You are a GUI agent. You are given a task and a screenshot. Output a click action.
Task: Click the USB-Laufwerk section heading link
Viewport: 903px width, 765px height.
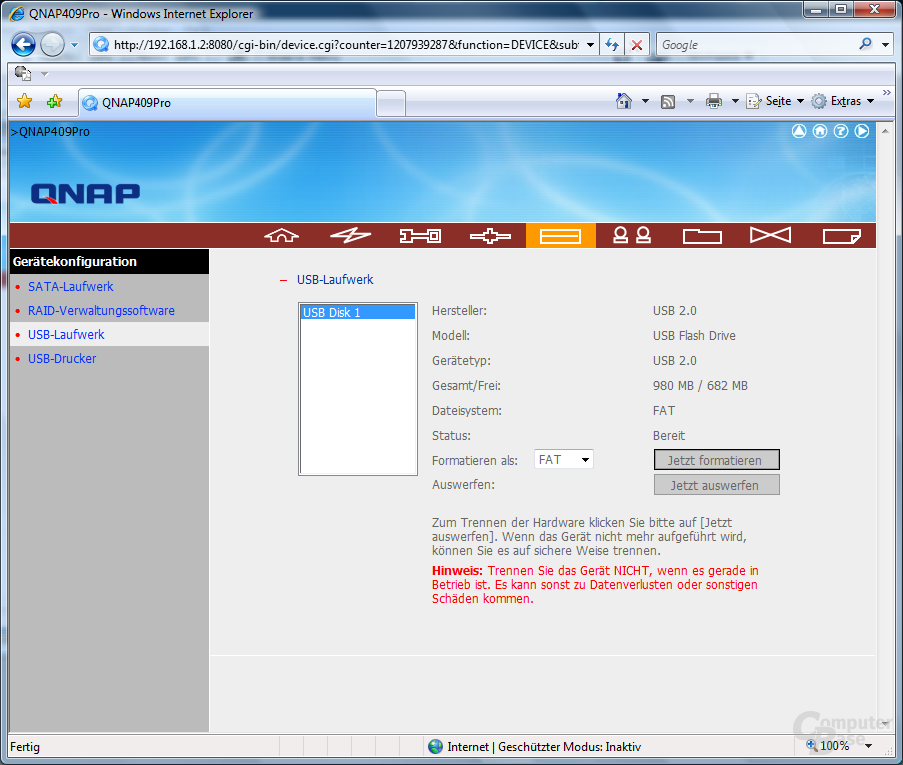coord(335,279)
